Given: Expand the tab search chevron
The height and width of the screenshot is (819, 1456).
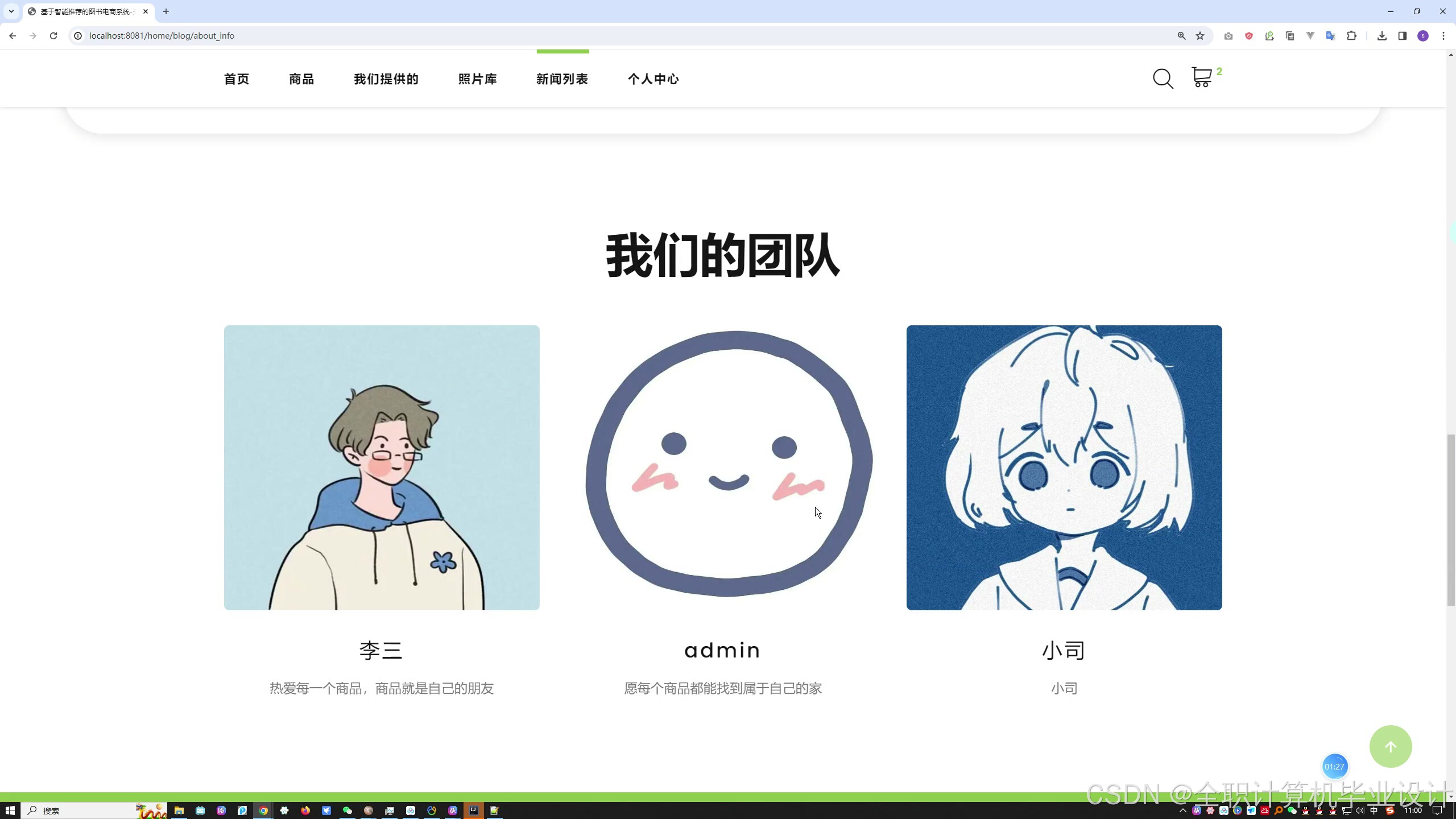Looking at the screenshot, I should point(11,11).
